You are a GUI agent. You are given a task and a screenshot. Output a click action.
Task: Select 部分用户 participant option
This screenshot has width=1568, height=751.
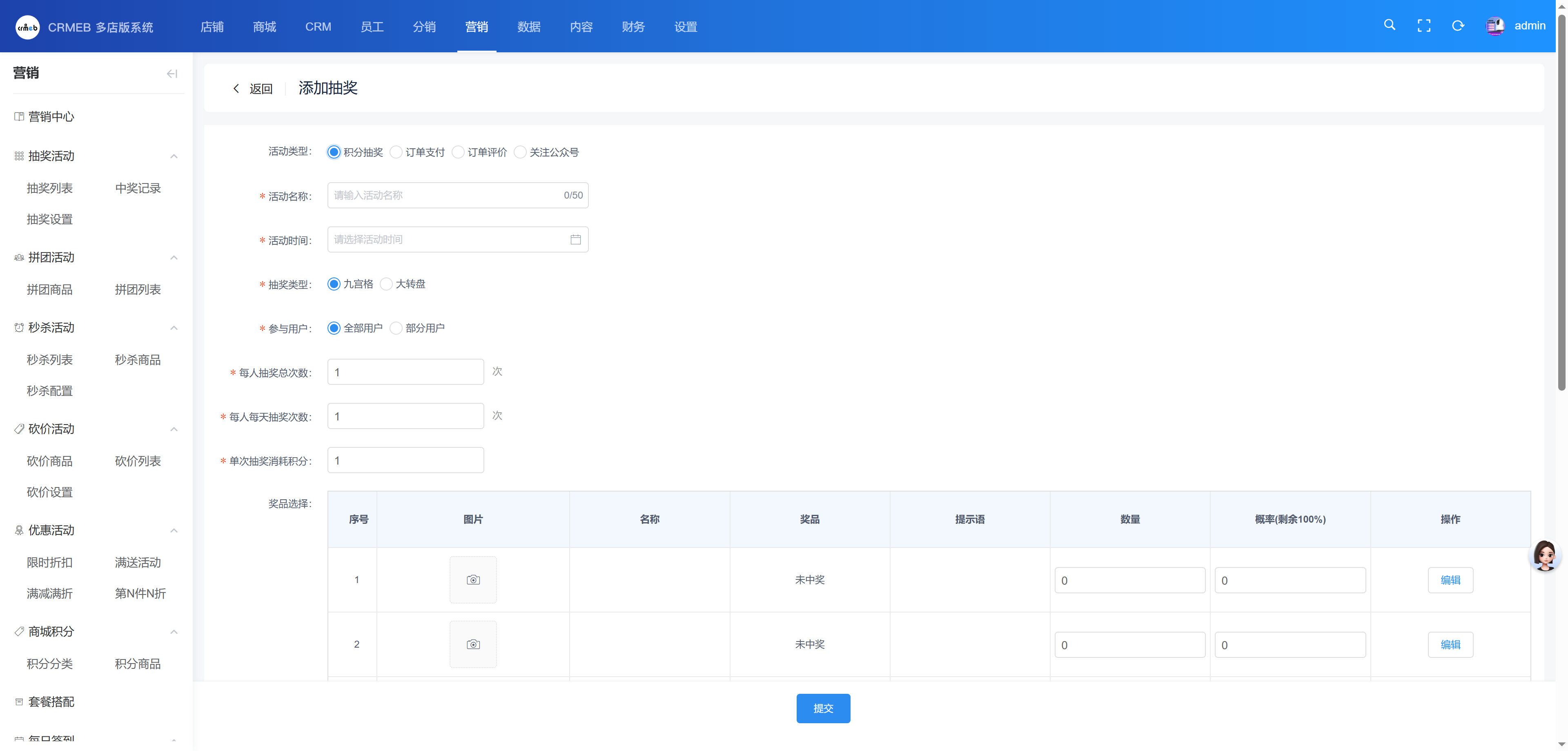click(396, 328)
